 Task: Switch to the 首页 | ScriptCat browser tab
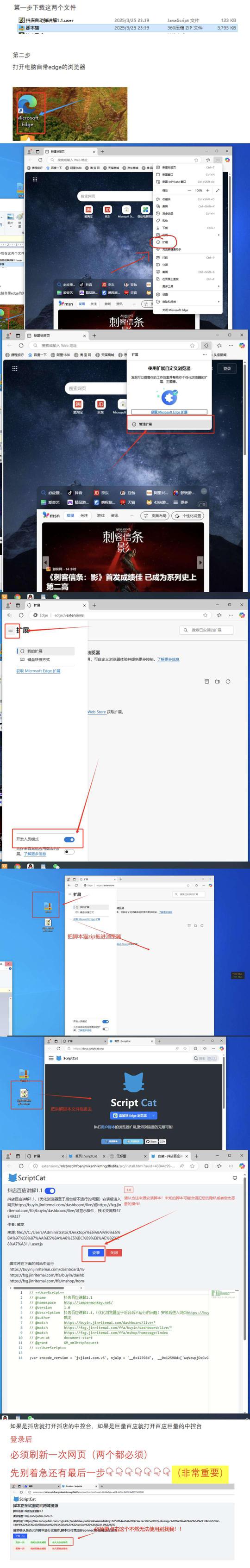click(85, 1156)
